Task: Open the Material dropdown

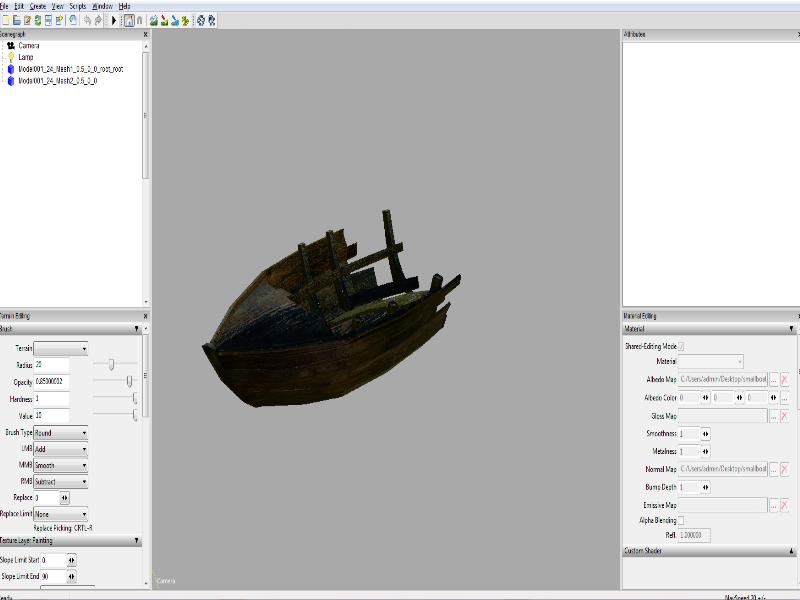Action: 712,361
